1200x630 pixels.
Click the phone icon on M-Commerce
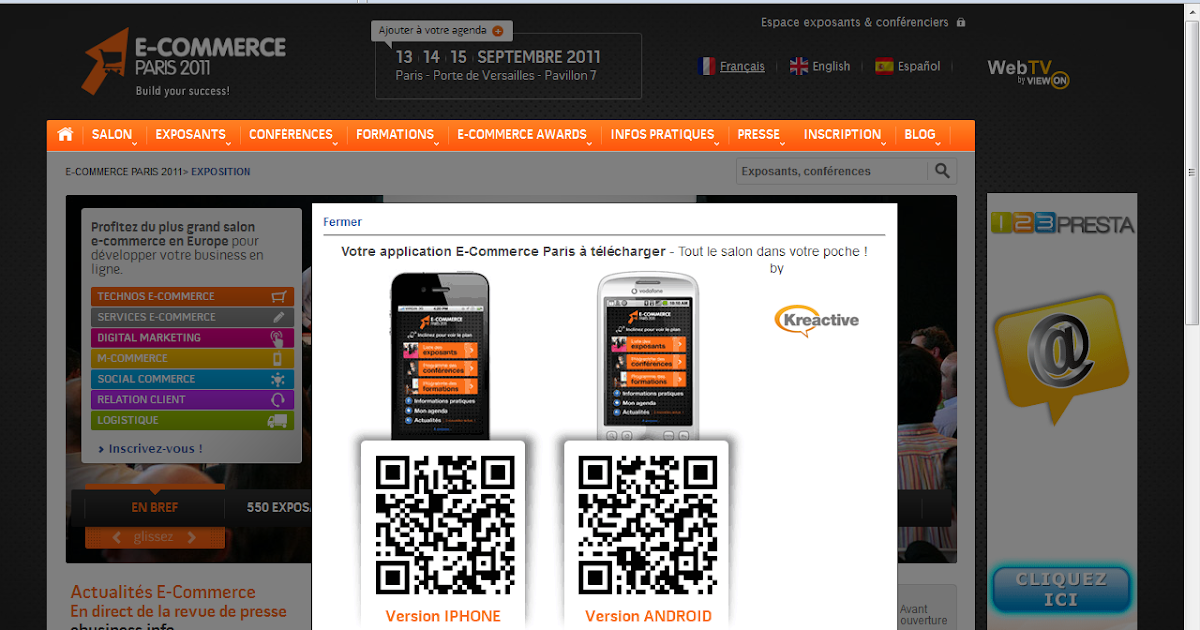coord(278,358)
